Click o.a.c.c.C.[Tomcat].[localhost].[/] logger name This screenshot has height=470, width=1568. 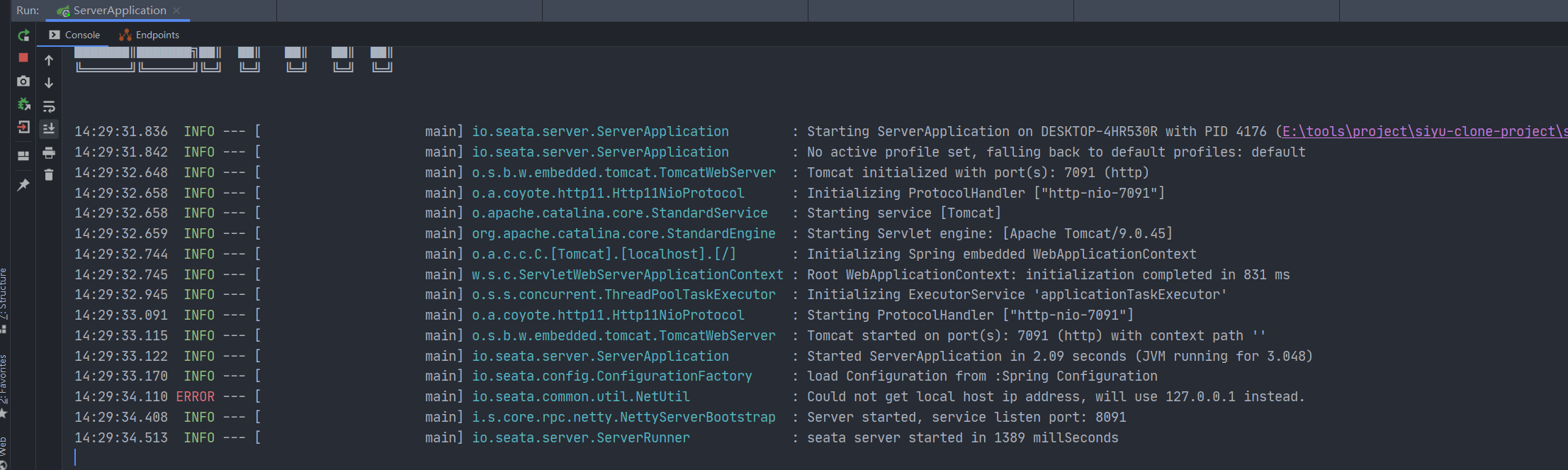[604, 254]
